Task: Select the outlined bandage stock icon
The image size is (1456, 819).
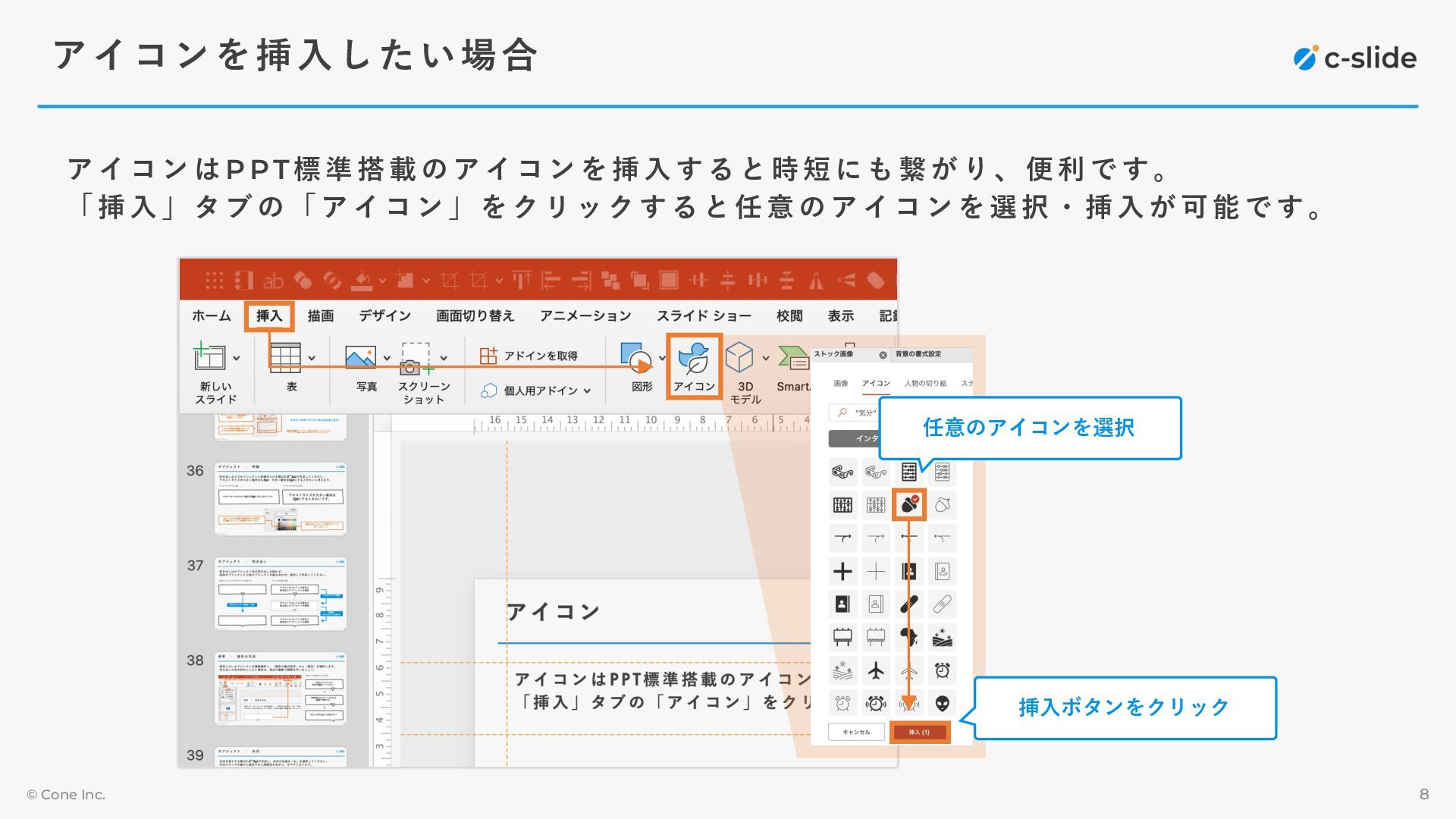Action: 942,604
